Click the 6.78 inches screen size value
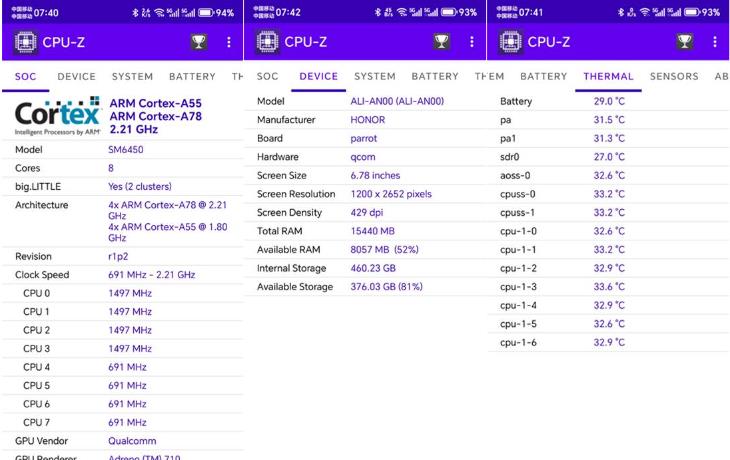 pos(375,176)
